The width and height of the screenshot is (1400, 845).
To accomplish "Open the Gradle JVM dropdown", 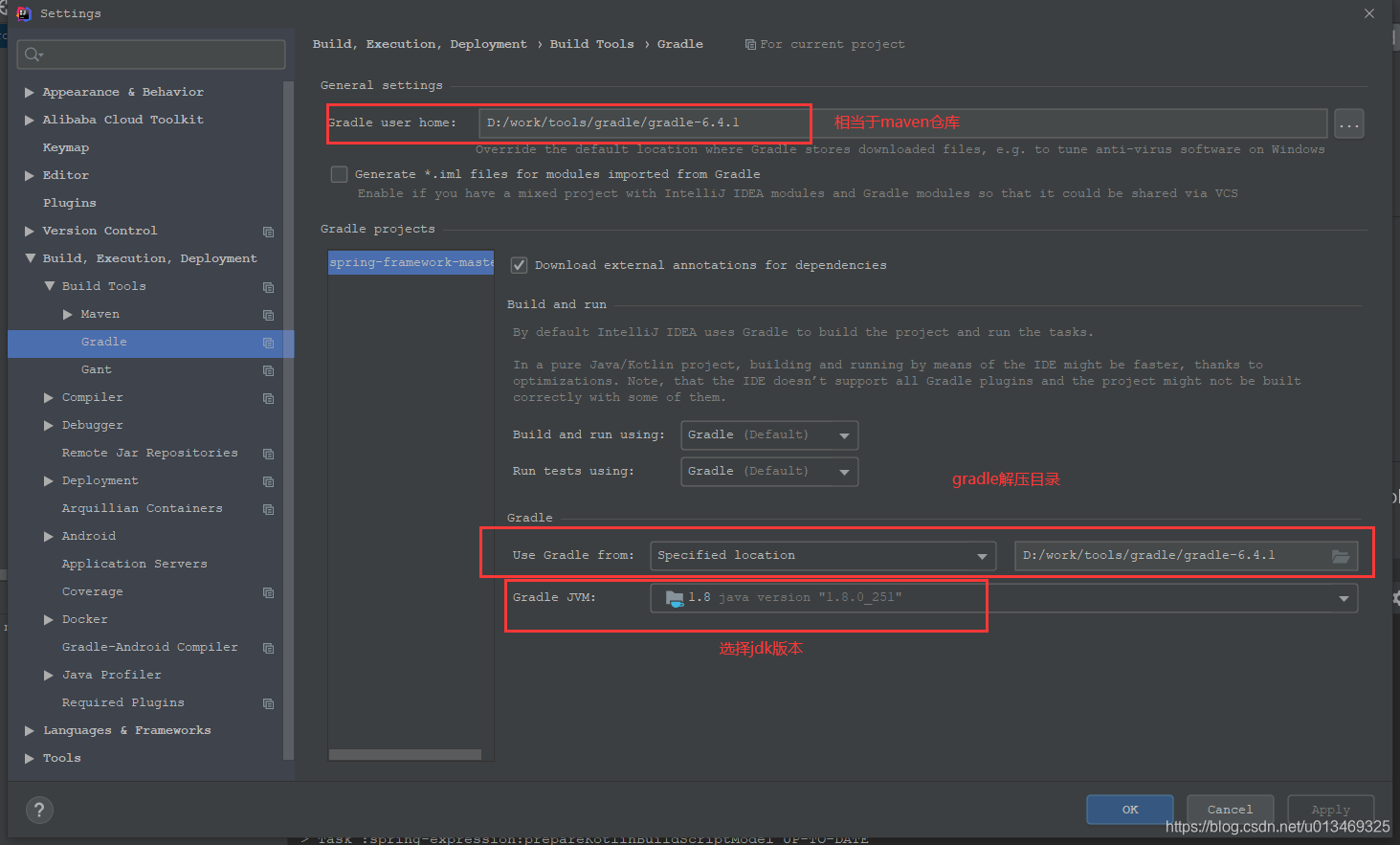I will (1004, 598).
